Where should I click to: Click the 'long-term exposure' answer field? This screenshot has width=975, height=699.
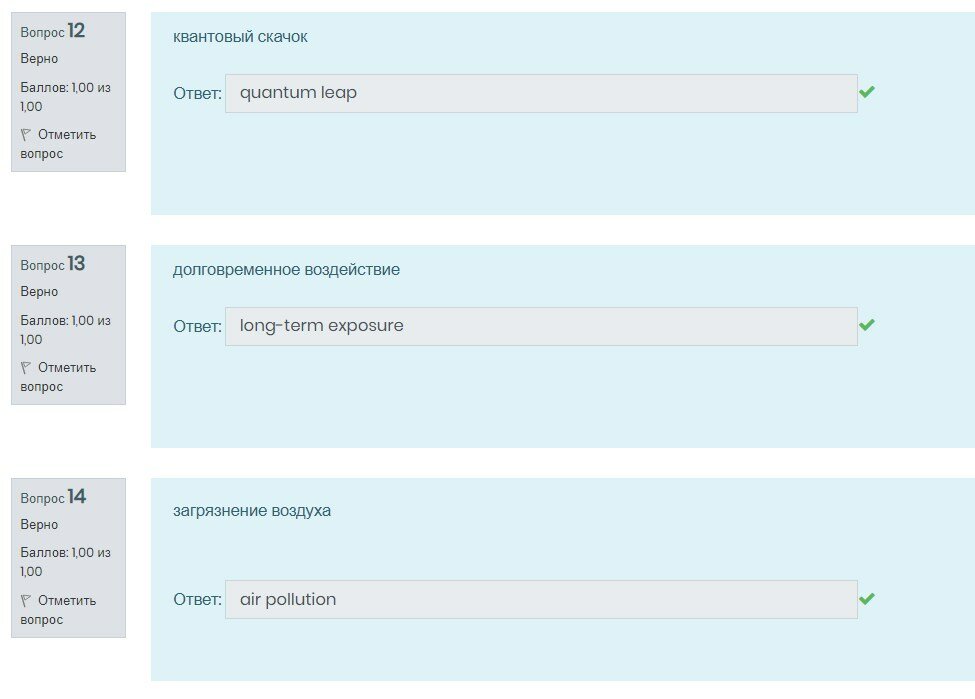[x=540, y=326]
